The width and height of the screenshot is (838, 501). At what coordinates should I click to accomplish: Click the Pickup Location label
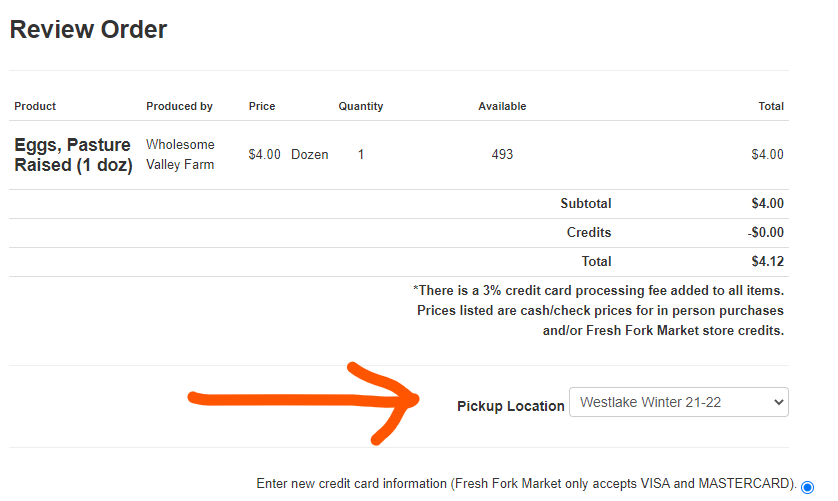tap(510, 406)
